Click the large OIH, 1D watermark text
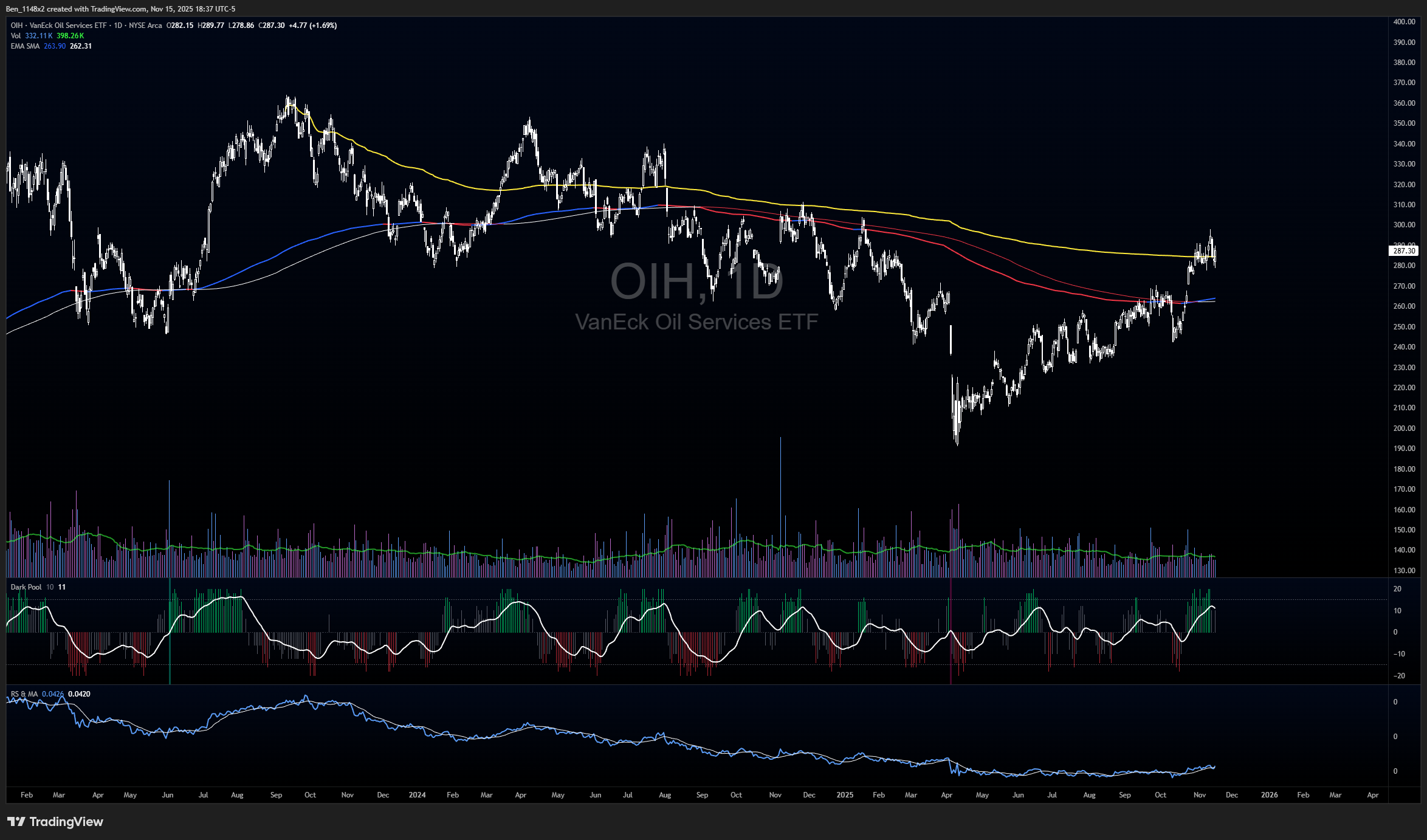The image size is (1427, 840). click(x=696, y=281)
